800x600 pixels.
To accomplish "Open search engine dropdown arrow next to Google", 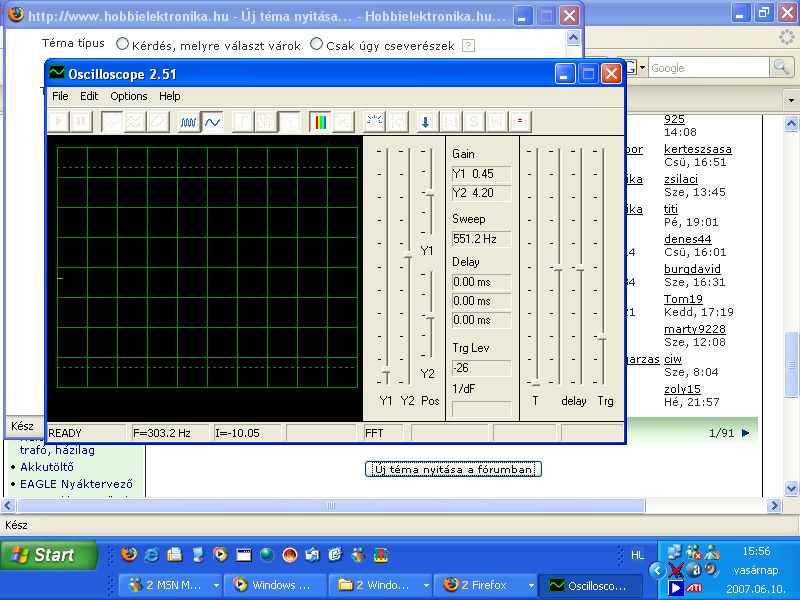I will 642,67.
